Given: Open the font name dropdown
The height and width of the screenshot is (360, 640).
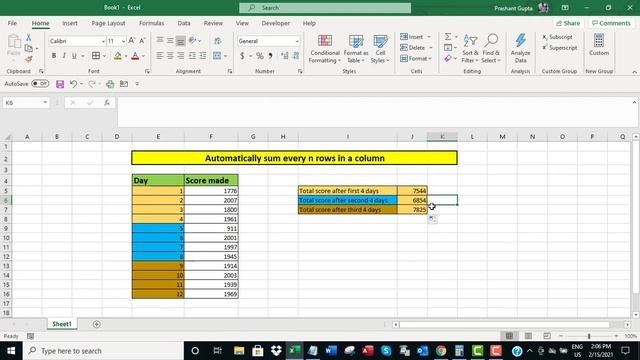Looking at the screenshot, I should (x=103, y=41).
